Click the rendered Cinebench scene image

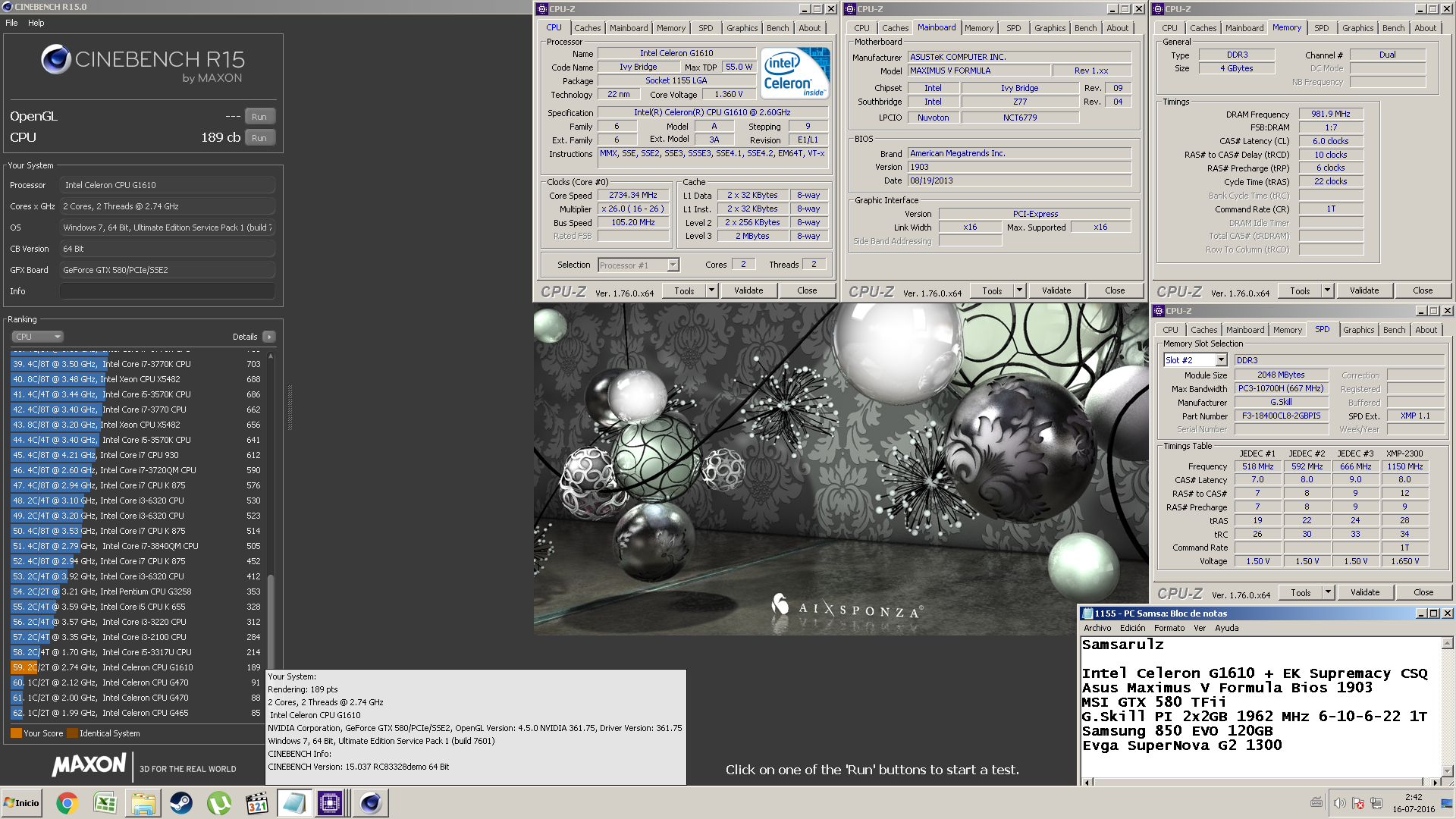[840, 469]
